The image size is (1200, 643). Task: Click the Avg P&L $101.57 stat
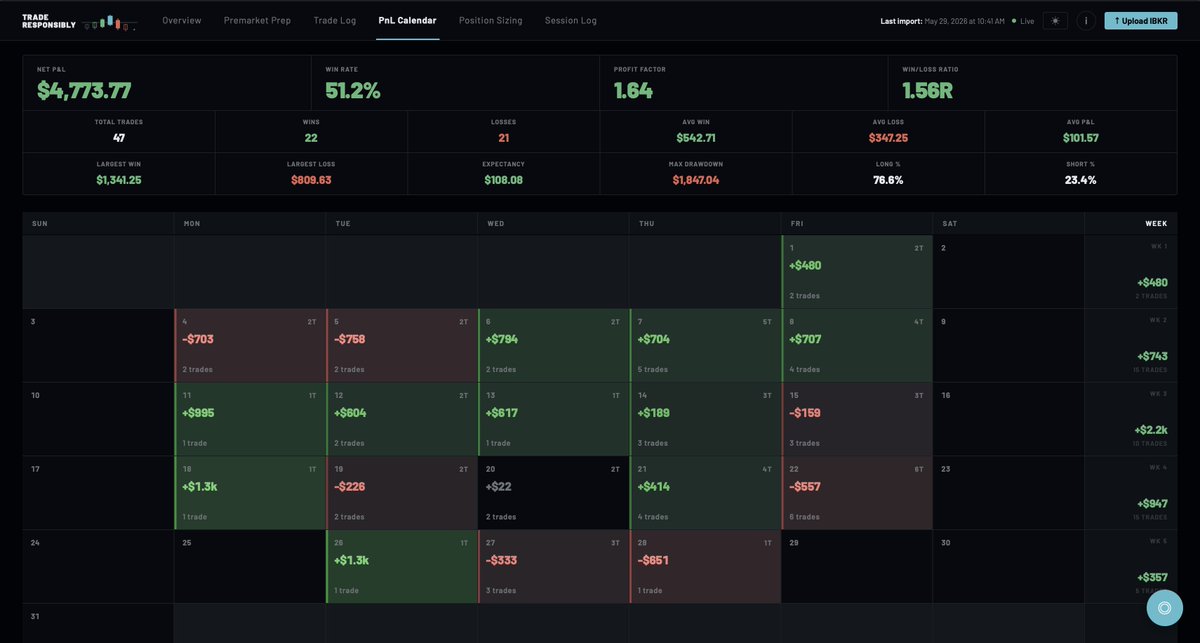tap(1081, 131)
